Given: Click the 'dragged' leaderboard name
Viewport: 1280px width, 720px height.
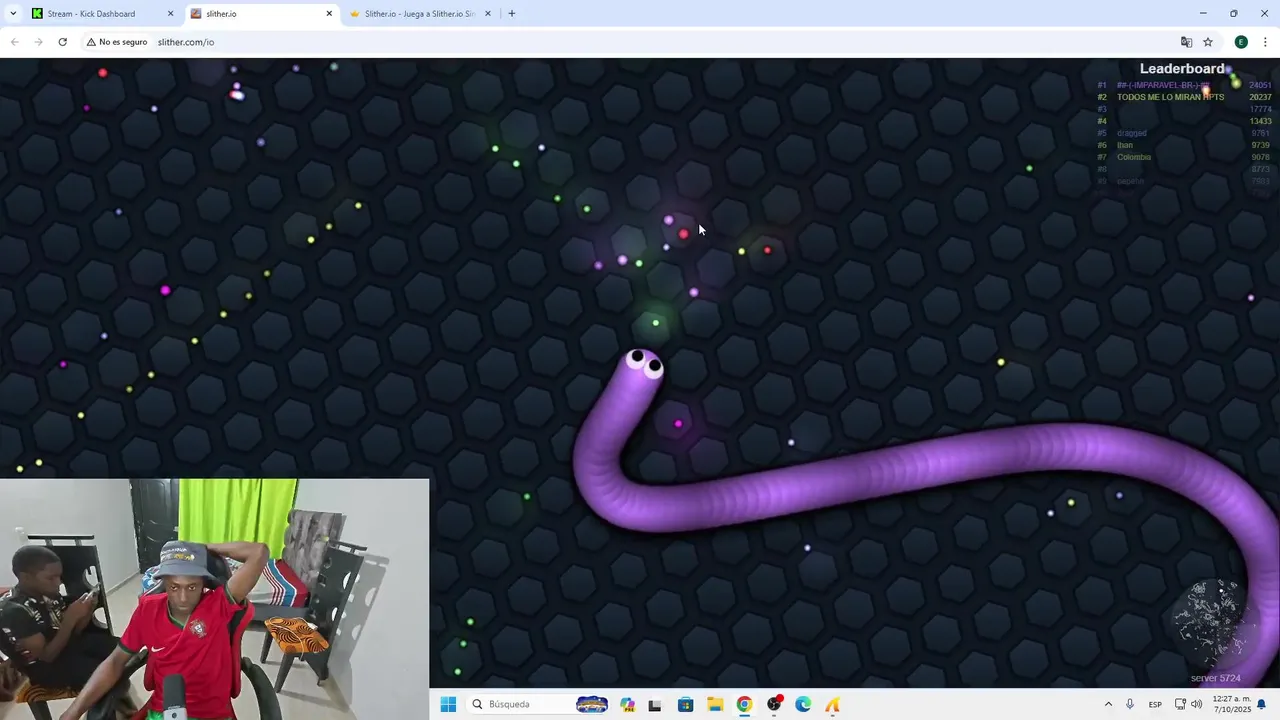Looking at the screenshot, I should [1132, 133].
